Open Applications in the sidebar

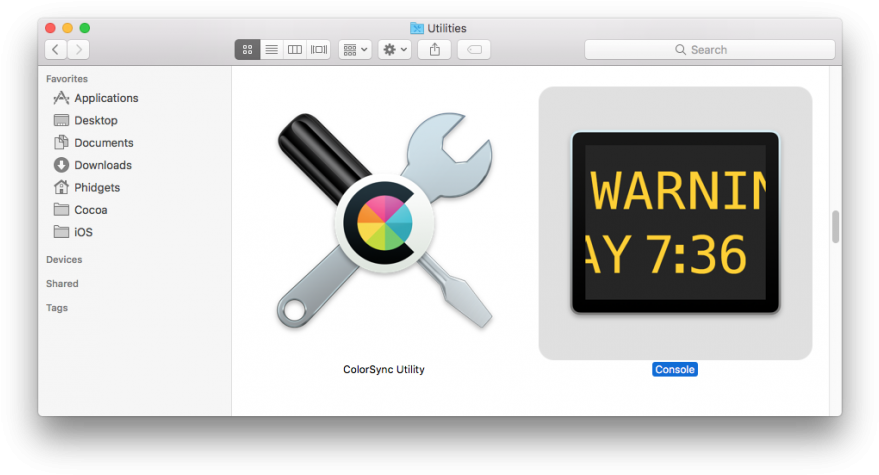pos(106,98)
